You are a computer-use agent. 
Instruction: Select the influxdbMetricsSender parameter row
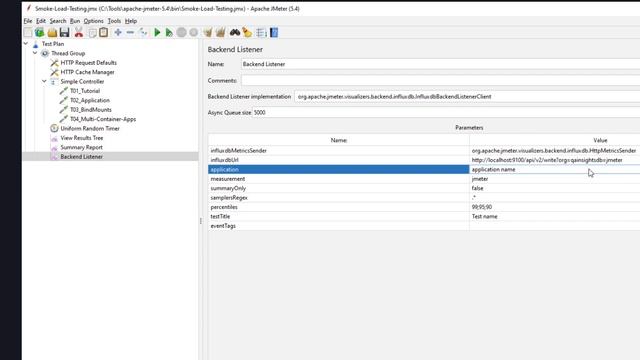(x=339, y=151)
